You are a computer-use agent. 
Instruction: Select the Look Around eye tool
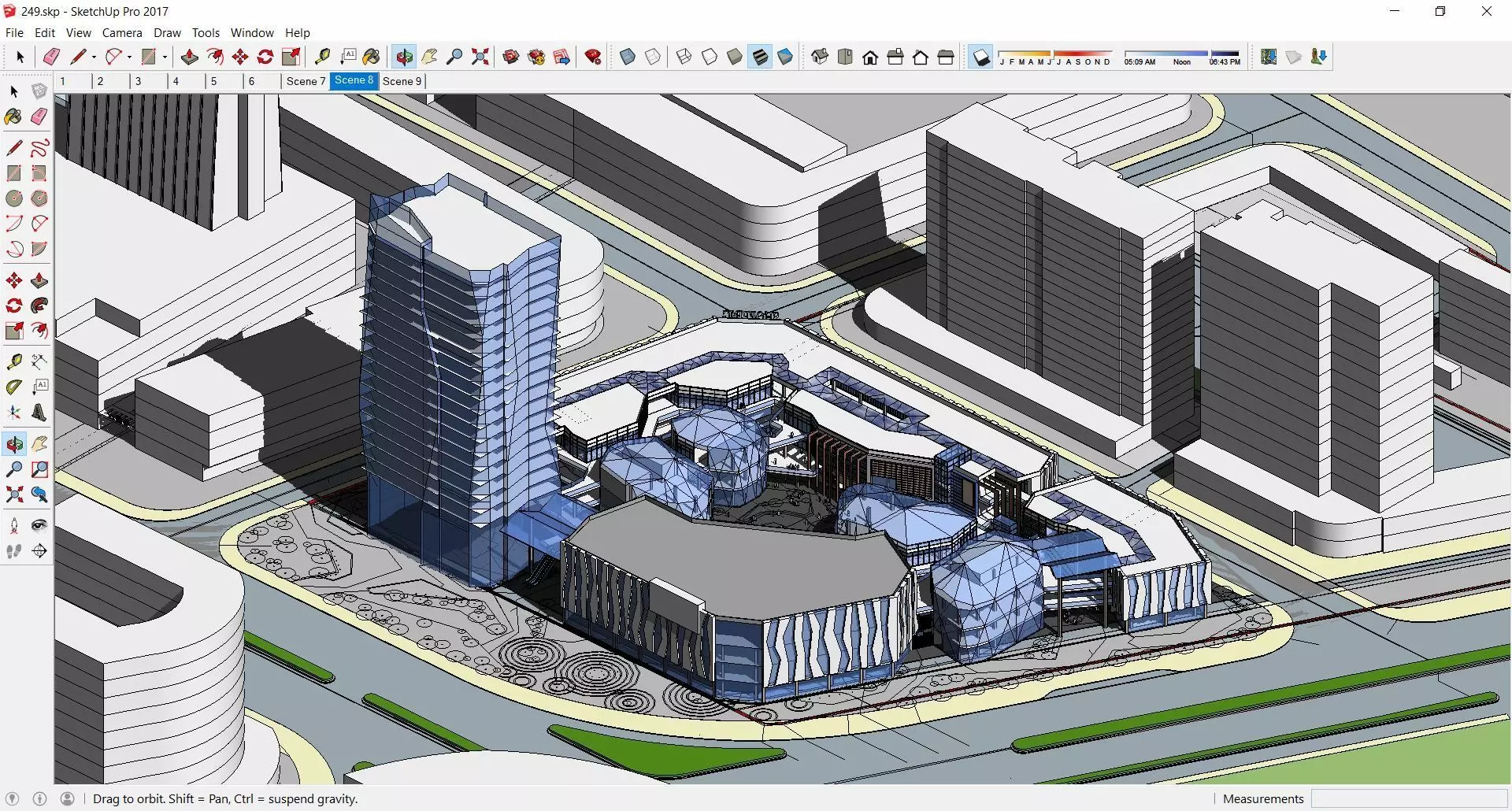(39, 526)
